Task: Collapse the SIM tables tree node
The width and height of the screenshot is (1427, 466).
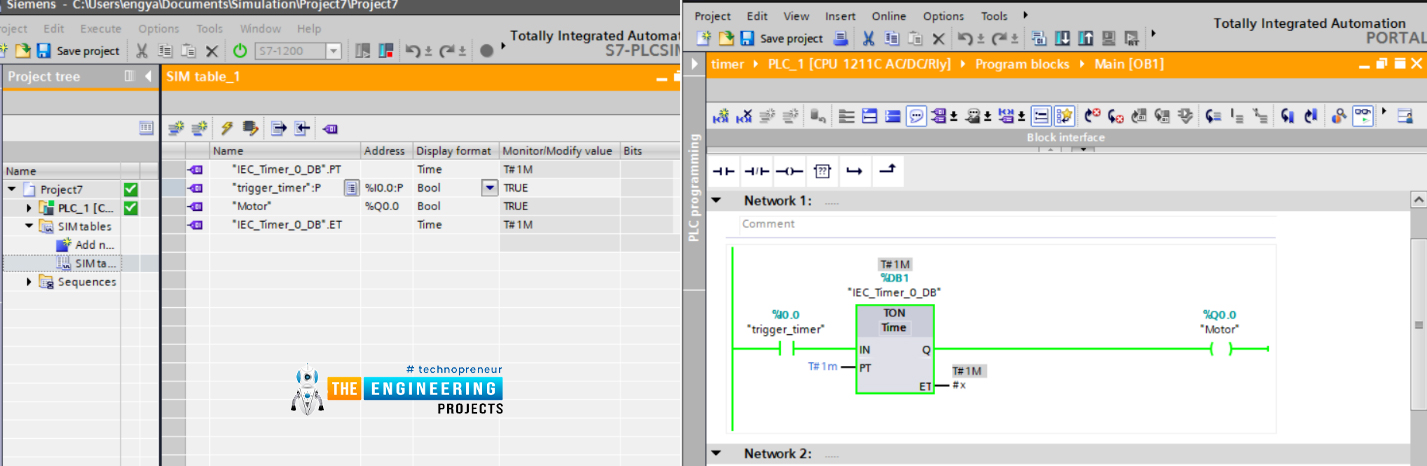Action: pos(29,226)
